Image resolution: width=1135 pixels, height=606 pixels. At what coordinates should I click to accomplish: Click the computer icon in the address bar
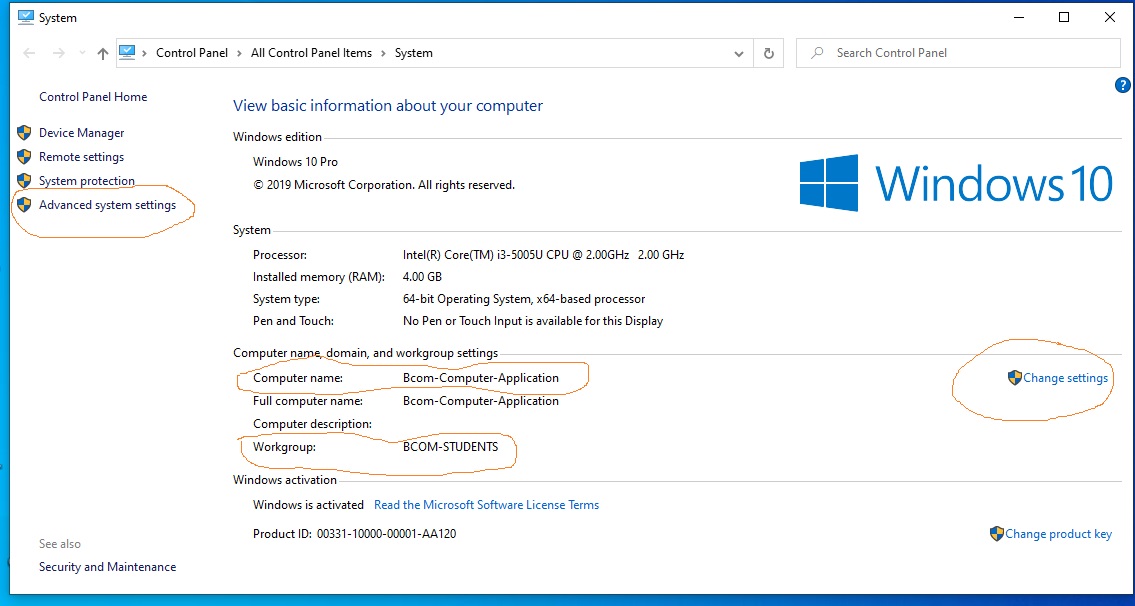pos(128,52)
